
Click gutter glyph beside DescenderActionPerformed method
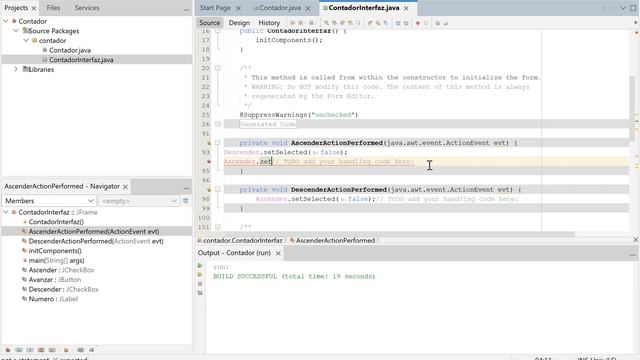pyautogui.click(x=209, y=190)
